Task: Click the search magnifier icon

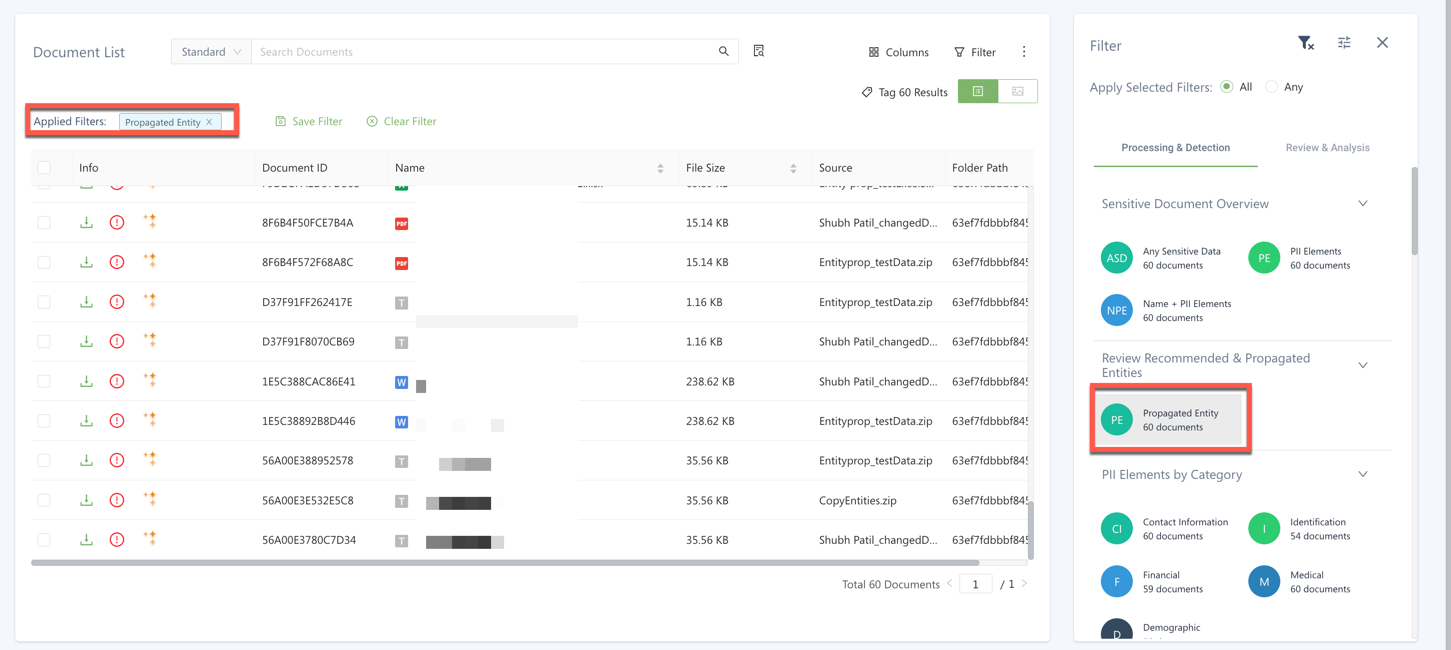Action: pyautogui.click(x=723, y=52)
